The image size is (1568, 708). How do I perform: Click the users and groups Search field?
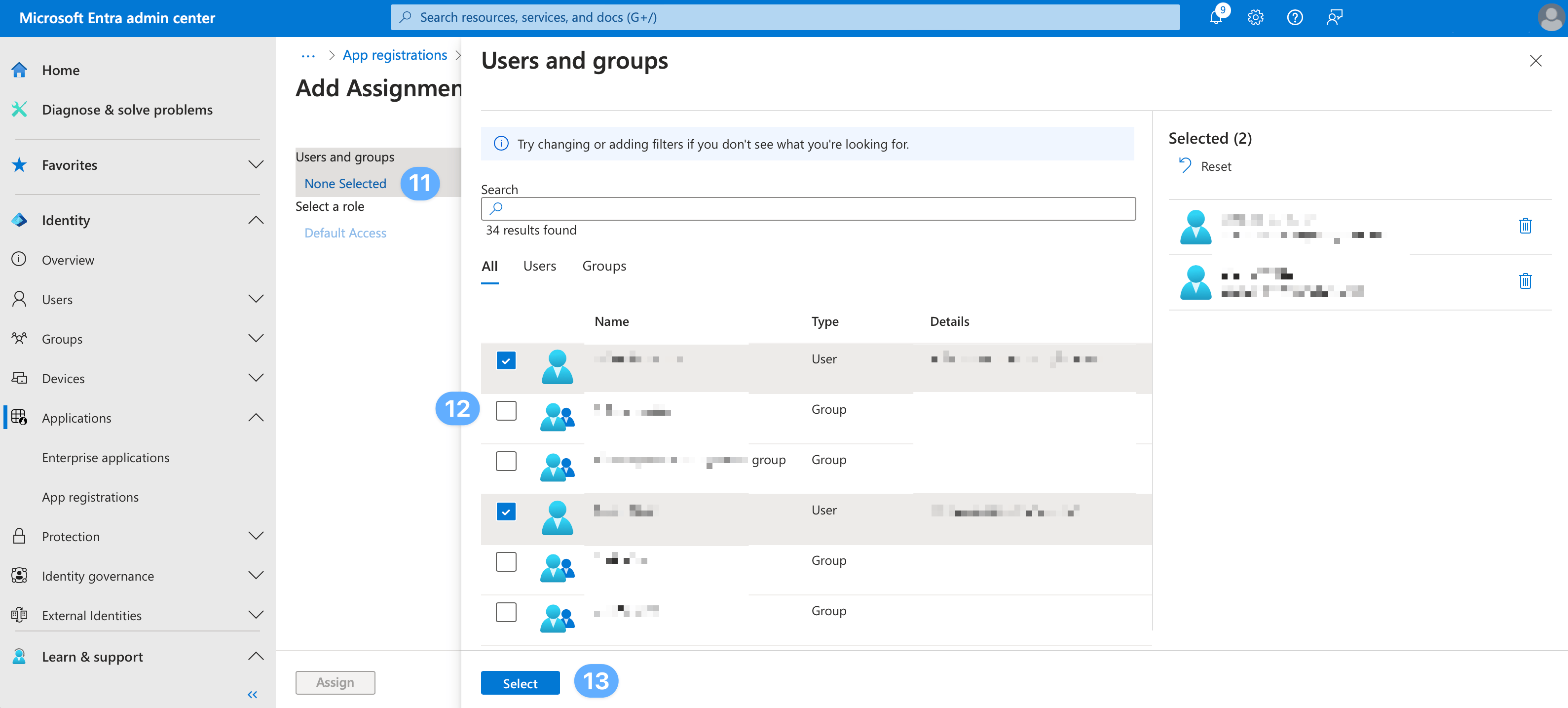point(808,208)
